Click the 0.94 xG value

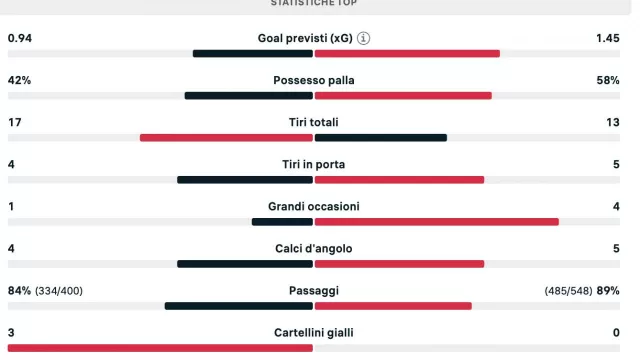point(20,38)
